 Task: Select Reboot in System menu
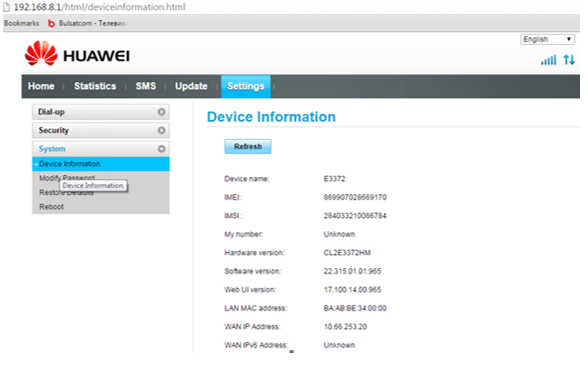coord(51,207)
